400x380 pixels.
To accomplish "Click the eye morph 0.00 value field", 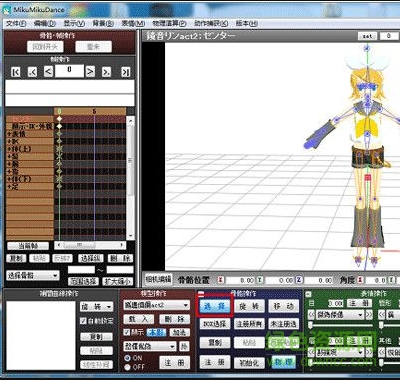I will point(335,303).
